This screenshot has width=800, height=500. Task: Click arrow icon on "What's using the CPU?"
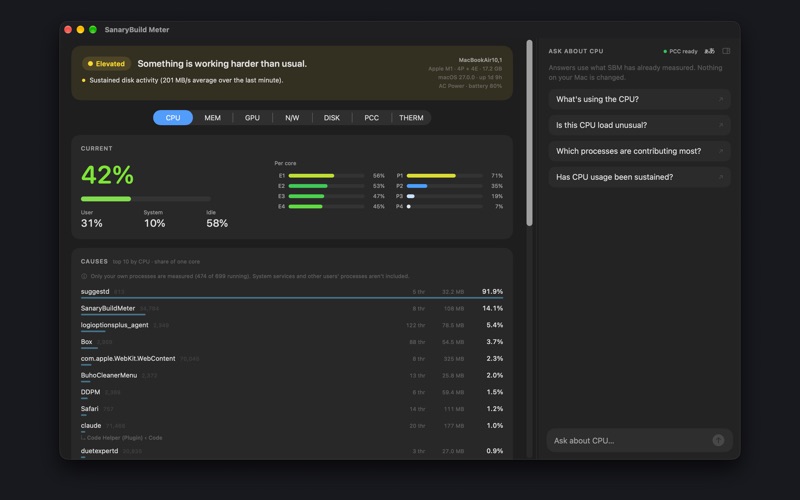pyautogui.click(x=721, y=99)
